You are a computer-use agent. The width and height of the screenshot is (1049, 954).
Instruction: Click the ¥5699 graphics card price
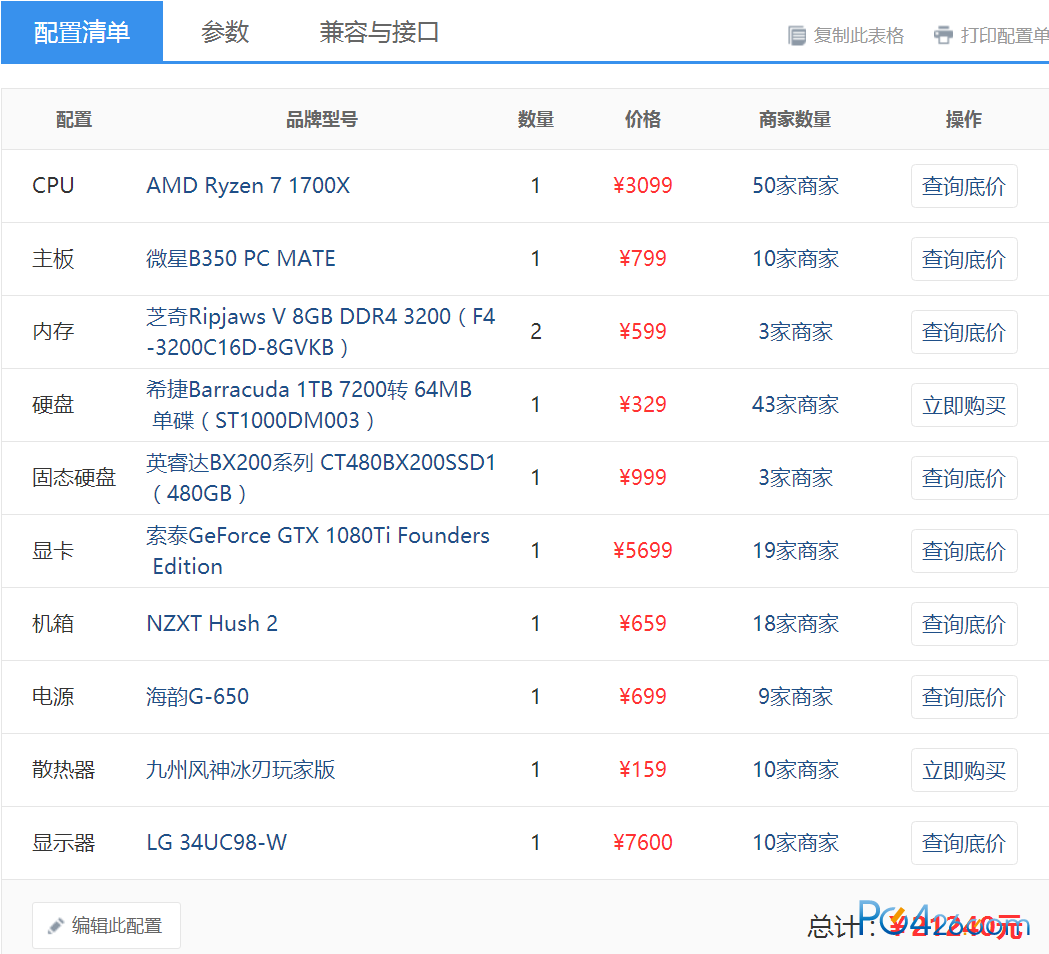point(643,550)
